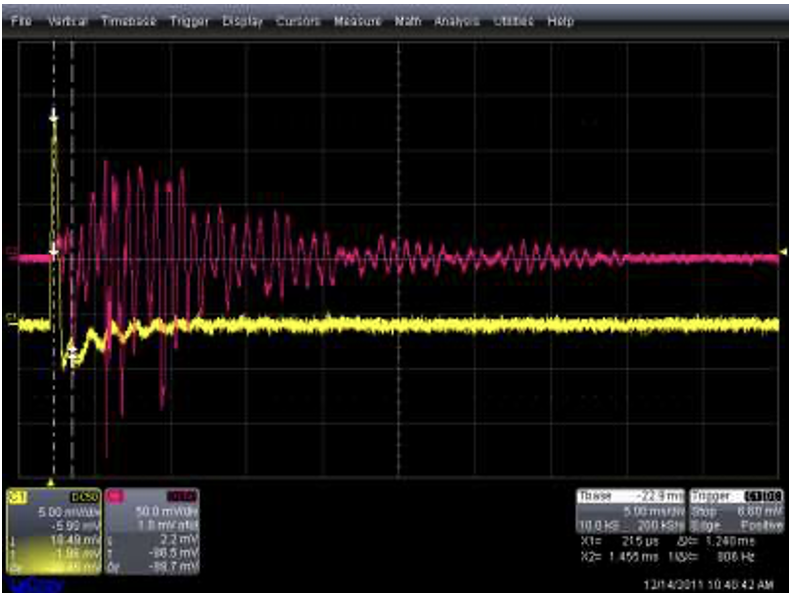Open the Measure menu
Screen dimensions: 790x596
pyautogui.click(x=357, y=21)
